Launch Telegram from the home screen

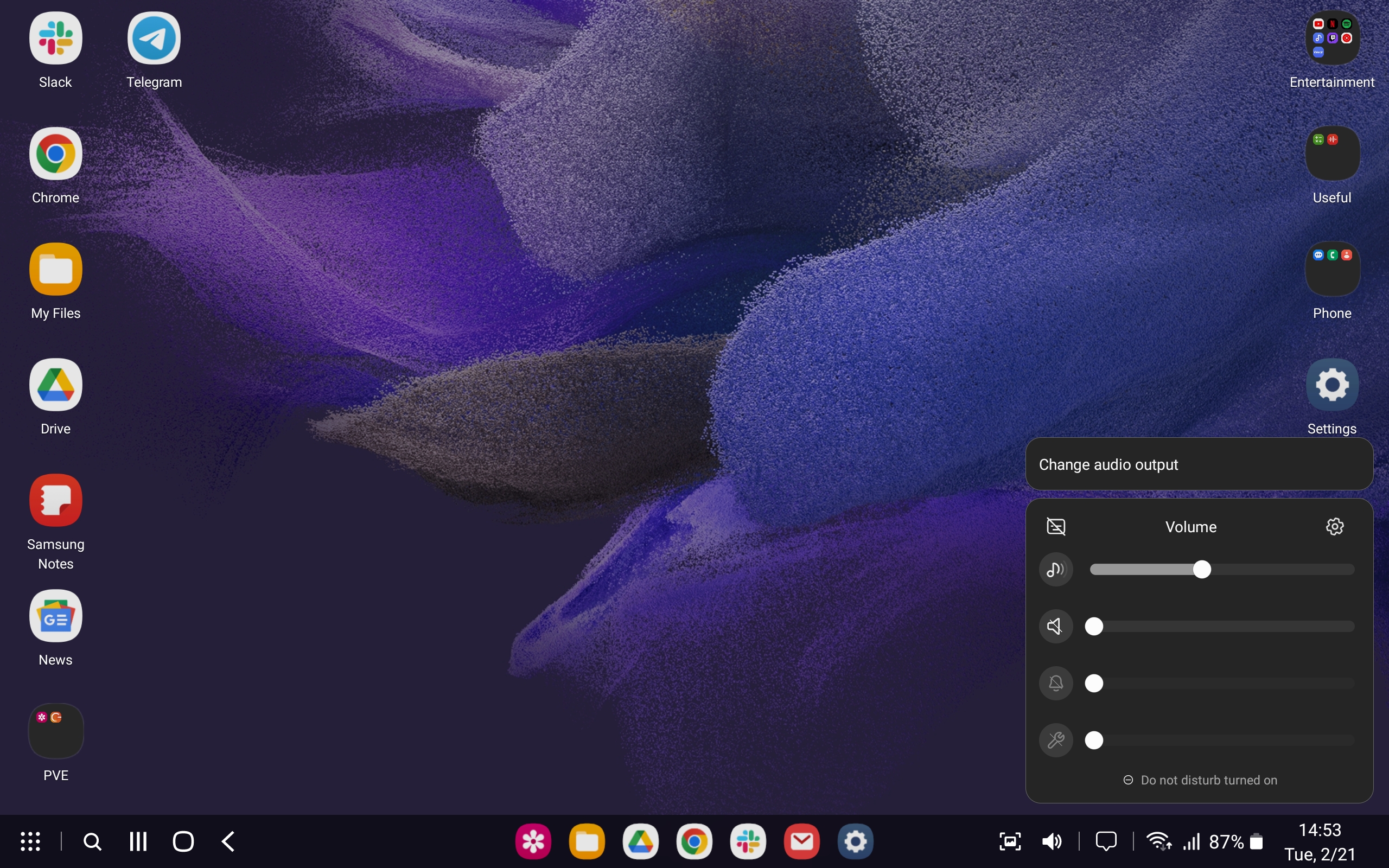[x=154, y=39]
